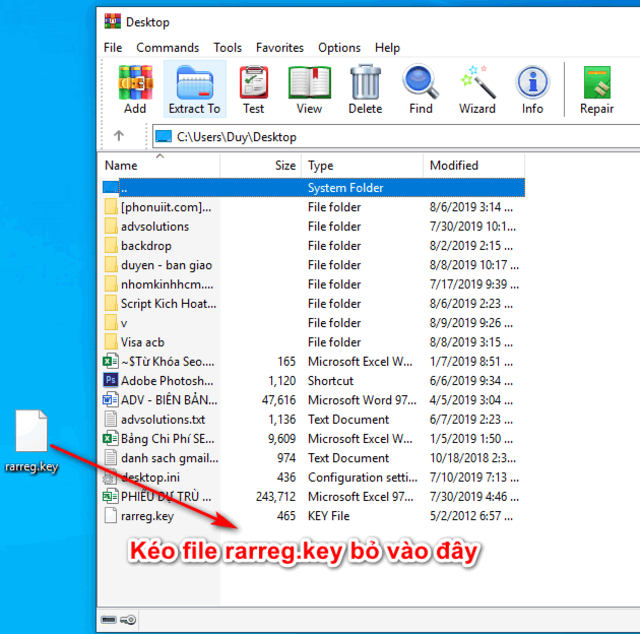This screenshot has height=634, width=640.
Task: Select the 'danh sach gmail...' file
Action: [170, 458]
